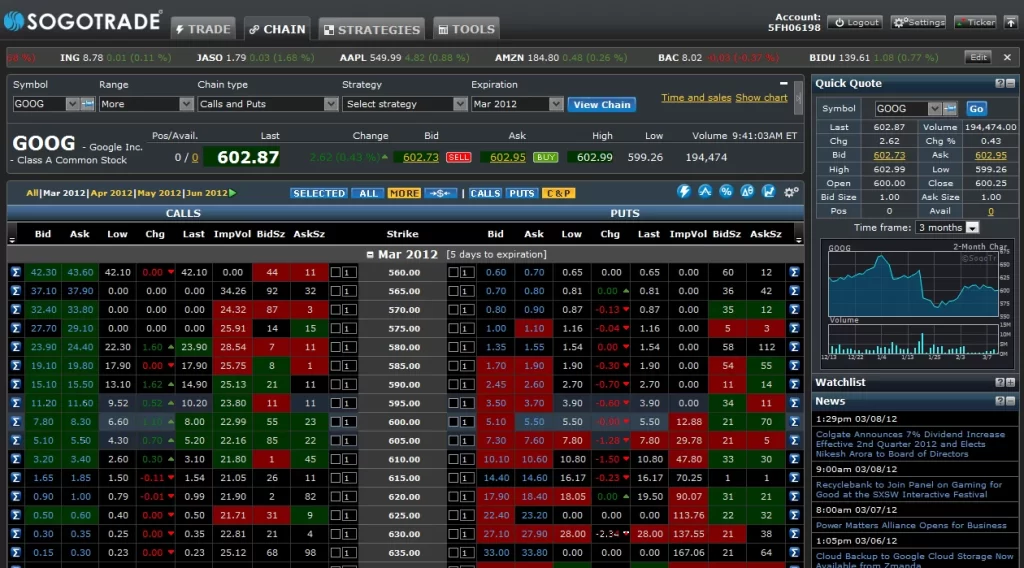Open Quick Quote symbol dropdown
Screen dimensions: 1024x568
point(935,108)
